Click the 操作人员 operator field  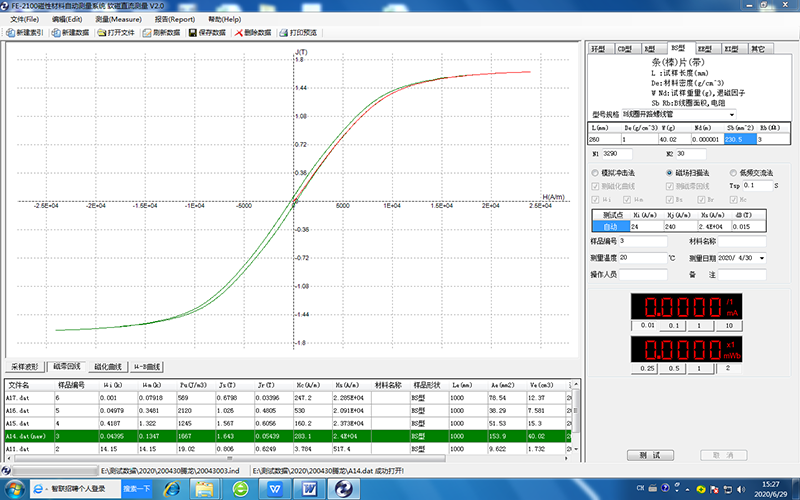click(643, 275)
